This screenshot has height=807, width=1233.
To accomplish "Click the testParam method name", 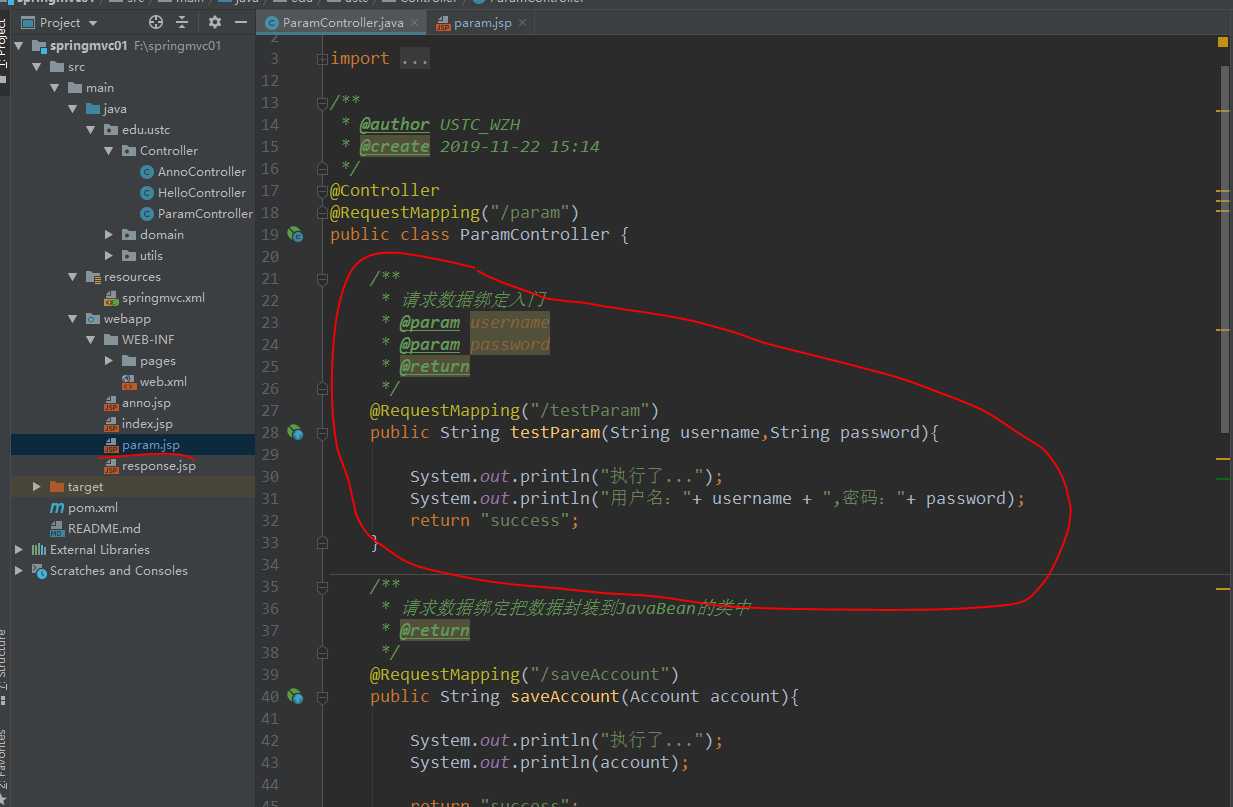I will coord(555,432).
